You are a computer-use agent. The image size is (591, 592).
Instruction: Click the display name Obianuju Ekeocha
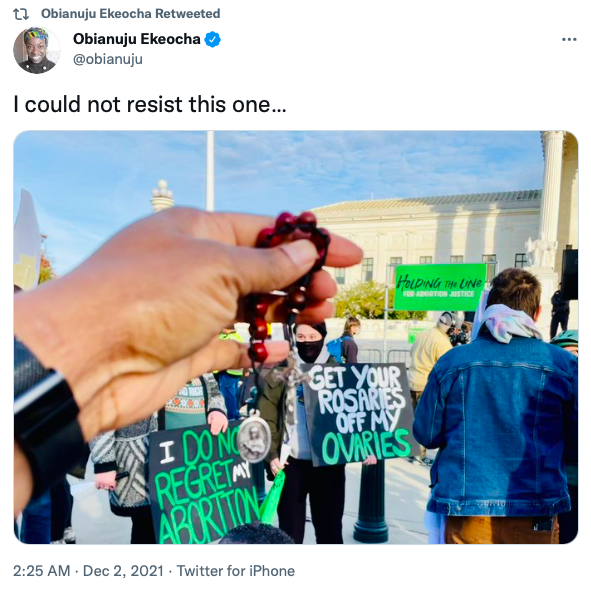pos(136,39)
